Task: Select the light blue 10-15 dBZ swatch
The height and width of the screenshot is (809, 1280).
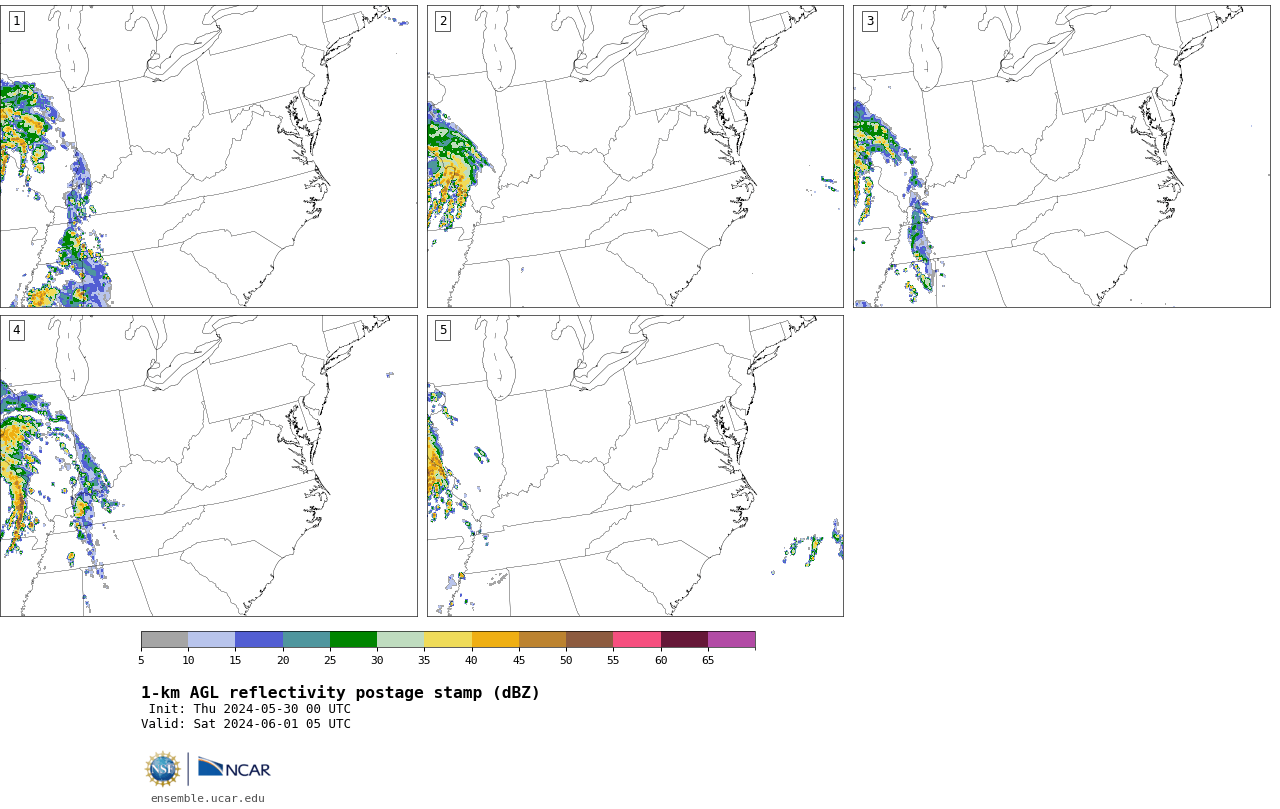Action: (x=212, y=640)
